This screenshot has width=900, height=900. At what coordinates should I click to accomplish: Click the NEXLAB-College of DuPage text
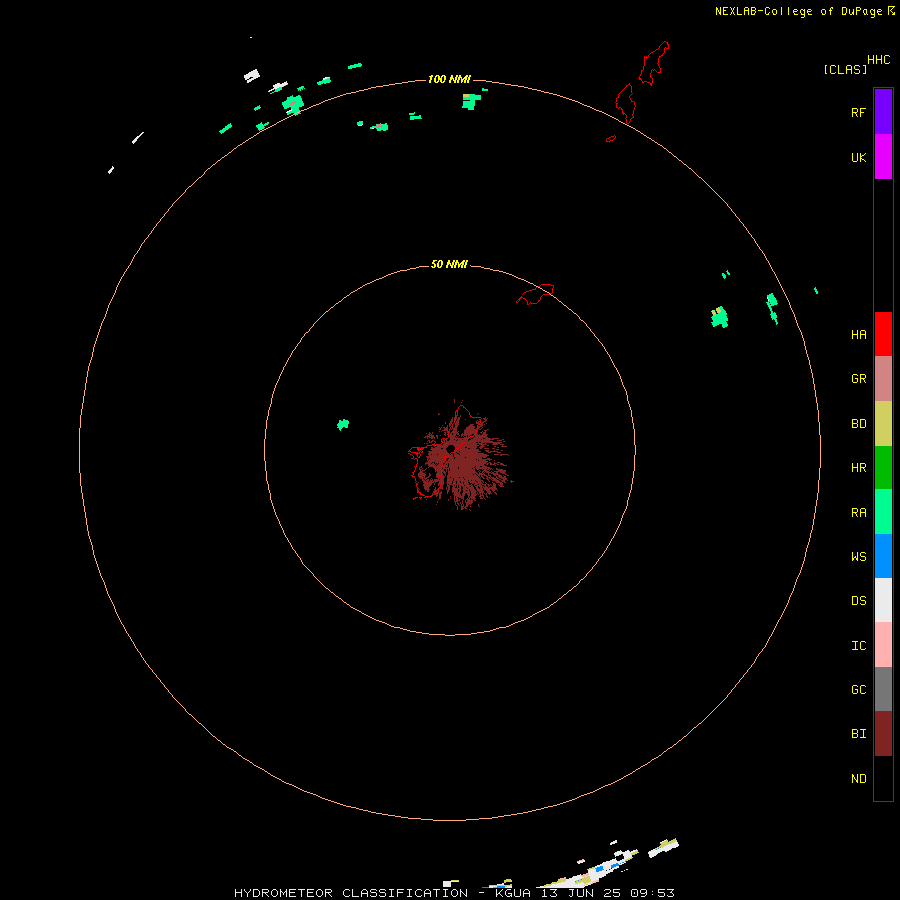[x=798, y=11]
